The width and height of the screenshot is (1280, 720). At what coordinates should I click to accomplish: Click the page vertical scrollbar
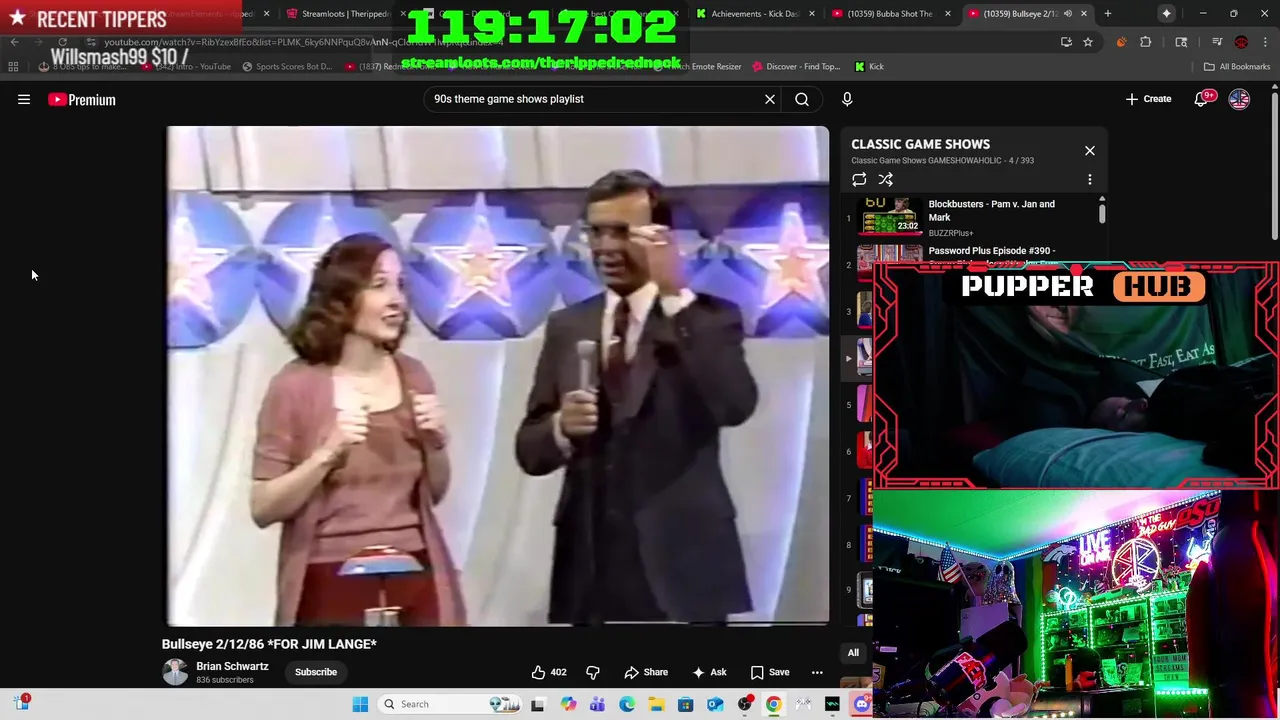pos(1274,165)
